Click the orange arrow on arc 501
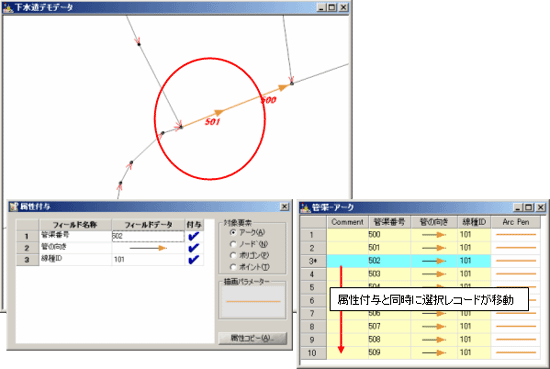550x369 pixels. pyautogui.click(x=219, y=112)
